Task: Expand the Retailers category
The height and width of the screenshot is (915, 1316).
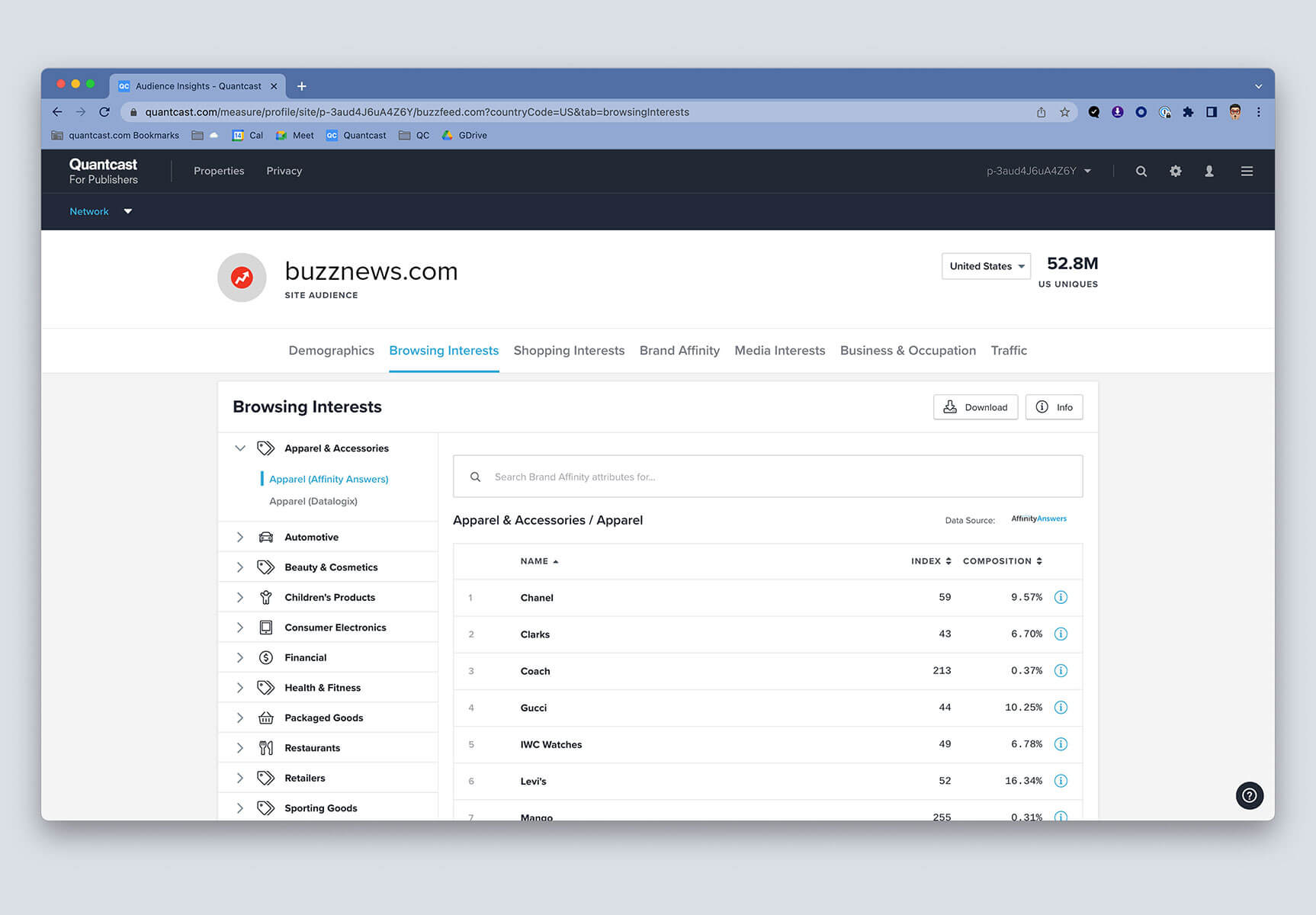Action: (x=240, y=778)
